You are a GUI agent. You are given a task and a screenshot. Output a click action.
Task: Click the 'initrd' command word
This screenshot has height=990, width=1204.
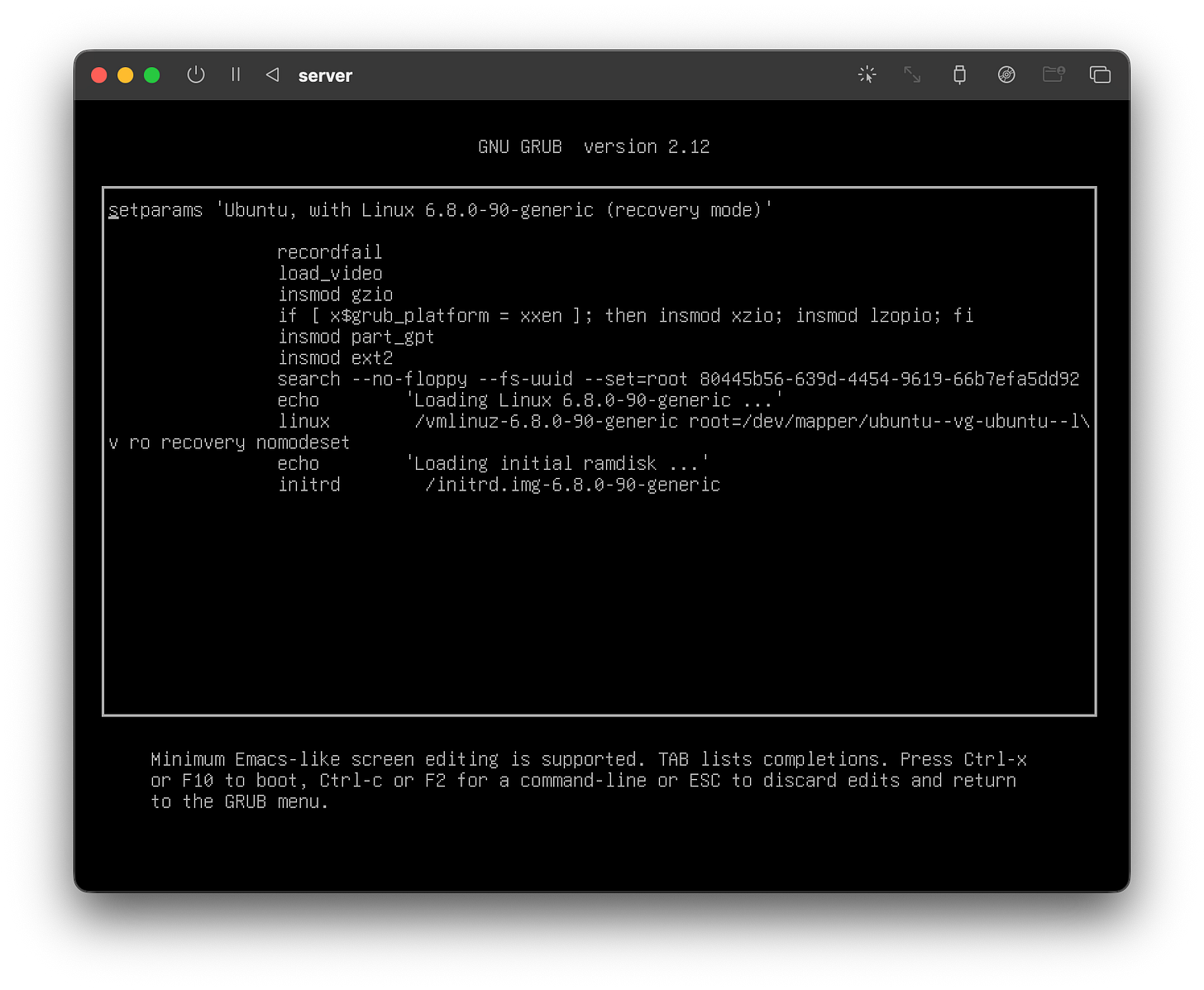click(309, 485)
